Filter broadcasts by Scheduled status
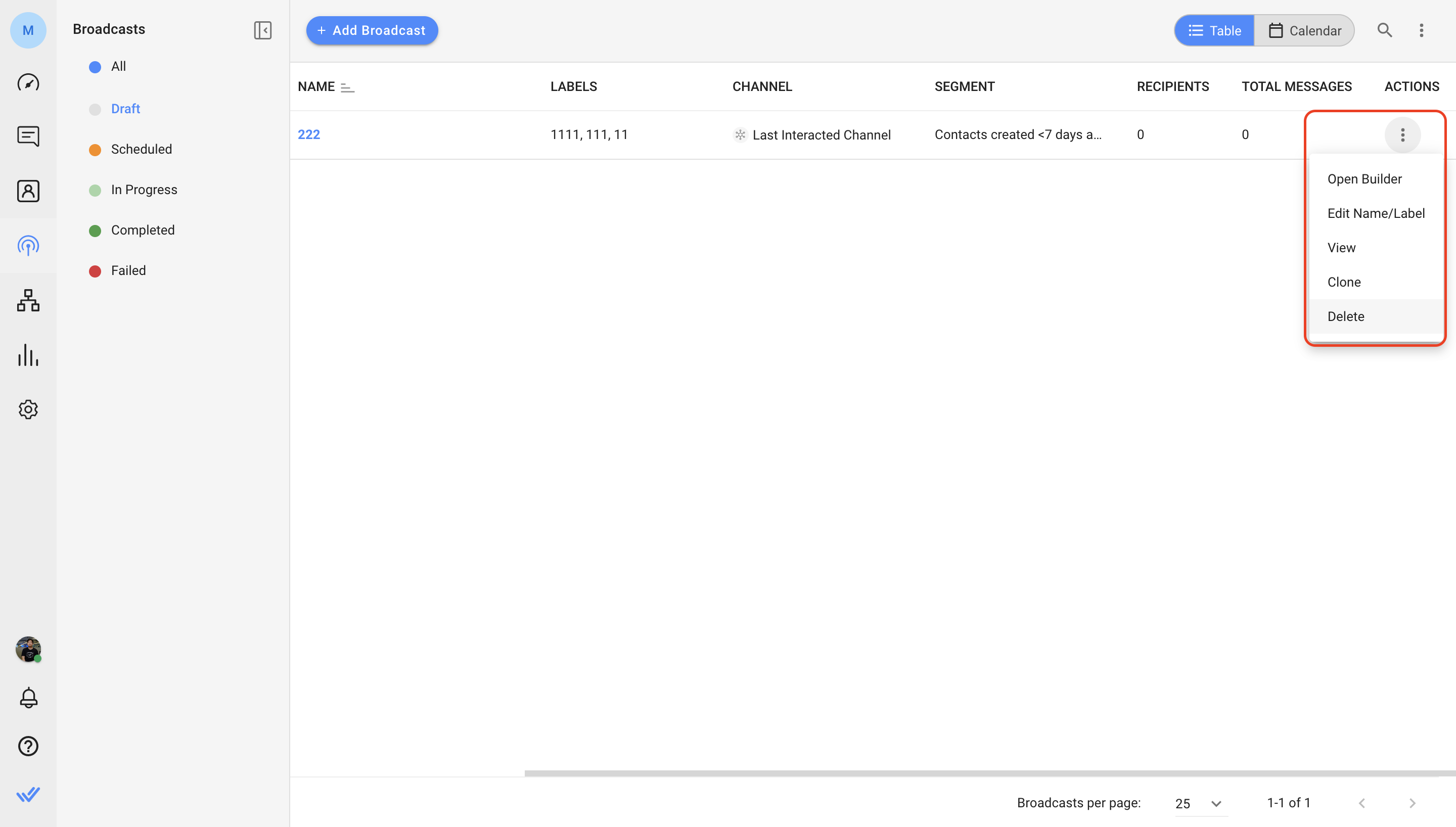This screenshot has height=827, width=1456. [x=142, y=150]
